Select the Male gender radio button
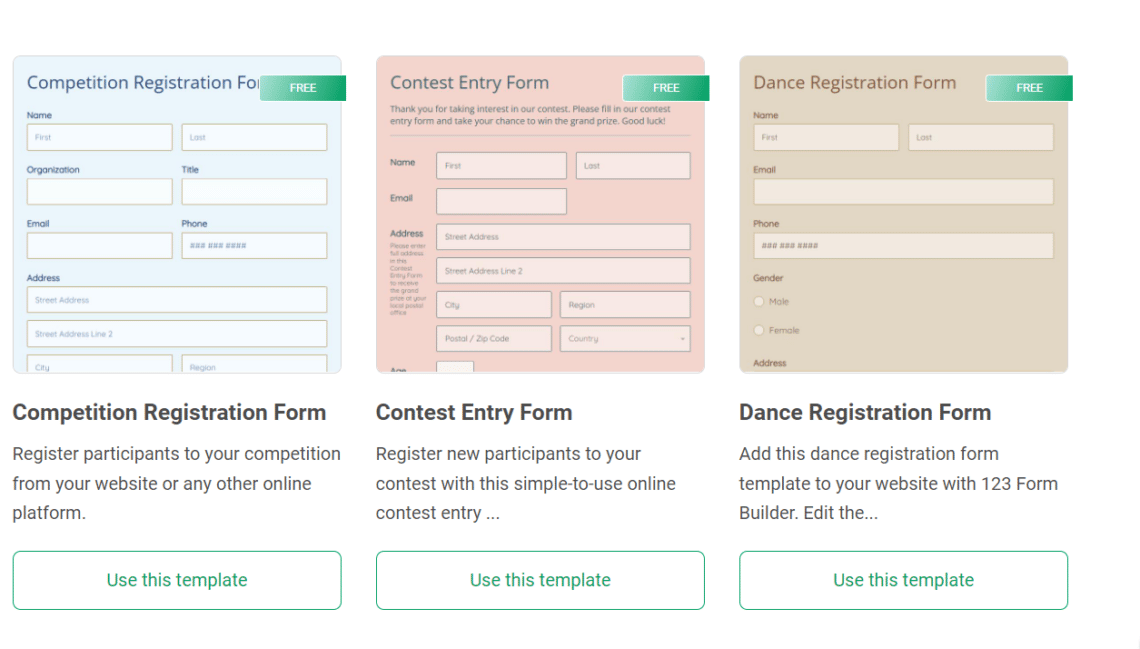Viewport: 1140px width, 649px height. (760, 301)
